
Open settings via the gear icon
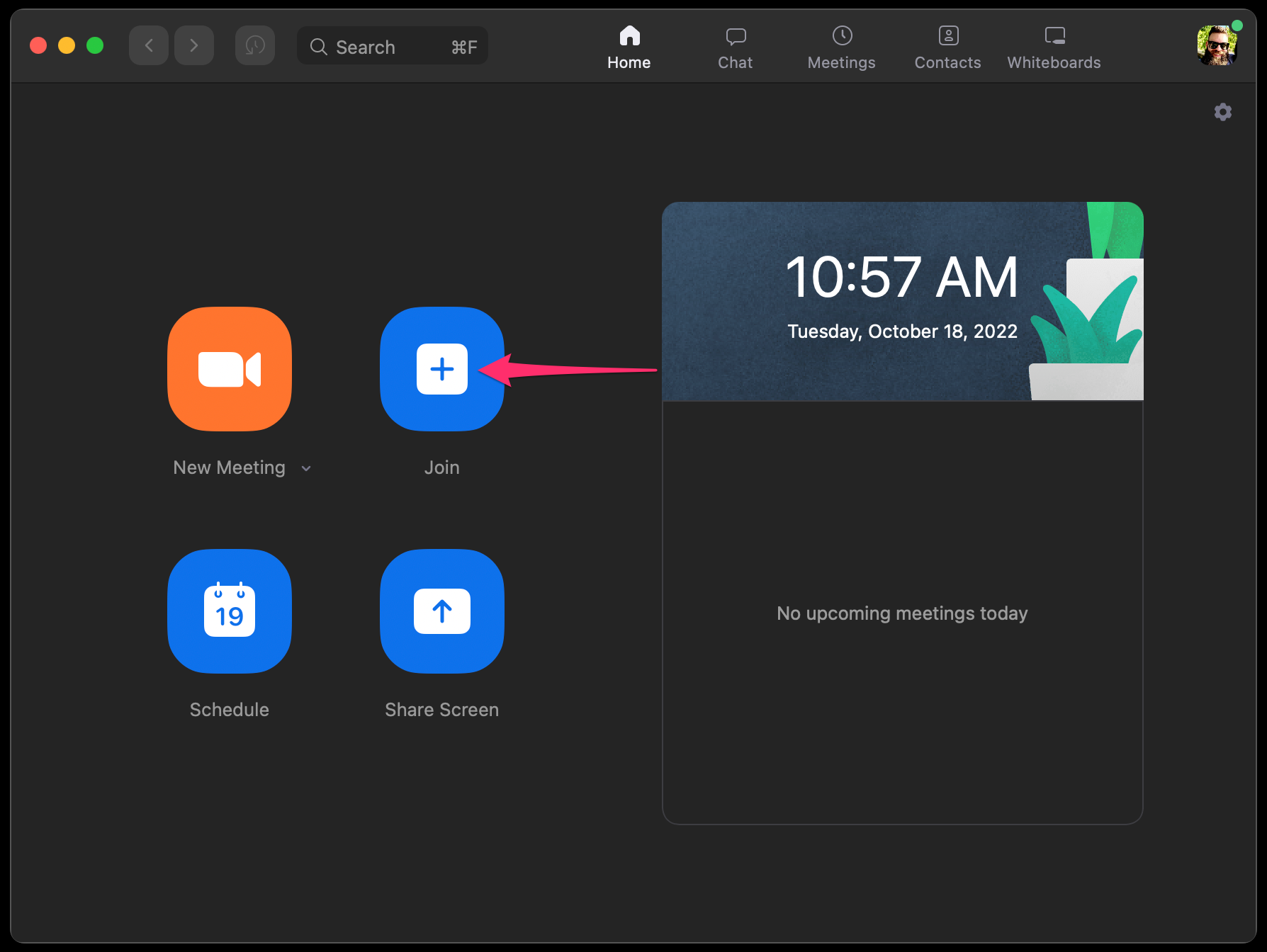coord(1223,112)
